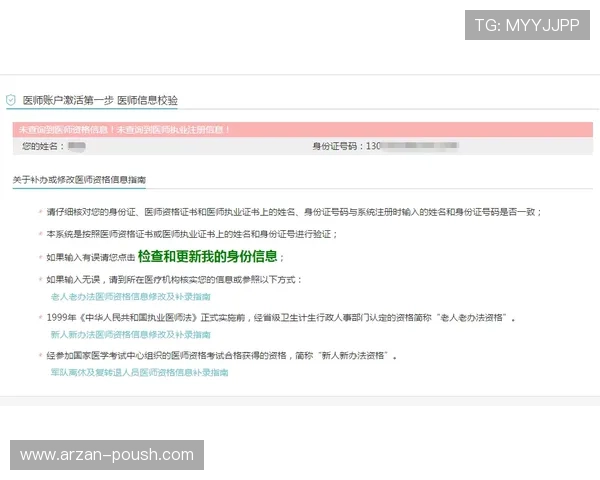Open 老人老办法医师资格信息修改及补录指南 link
Screen dimensions: 600x480
point(130,297)
